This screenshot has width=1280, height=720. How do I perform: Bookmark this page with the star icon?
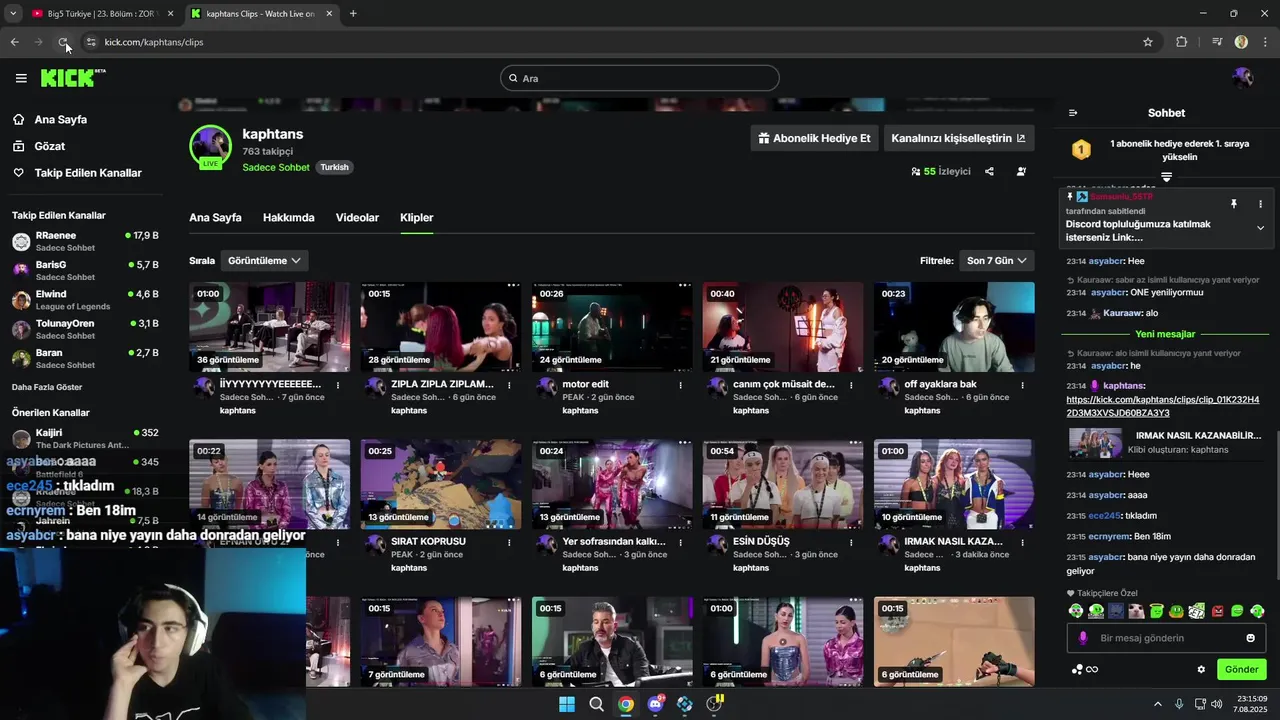(x=1148, y=42)
